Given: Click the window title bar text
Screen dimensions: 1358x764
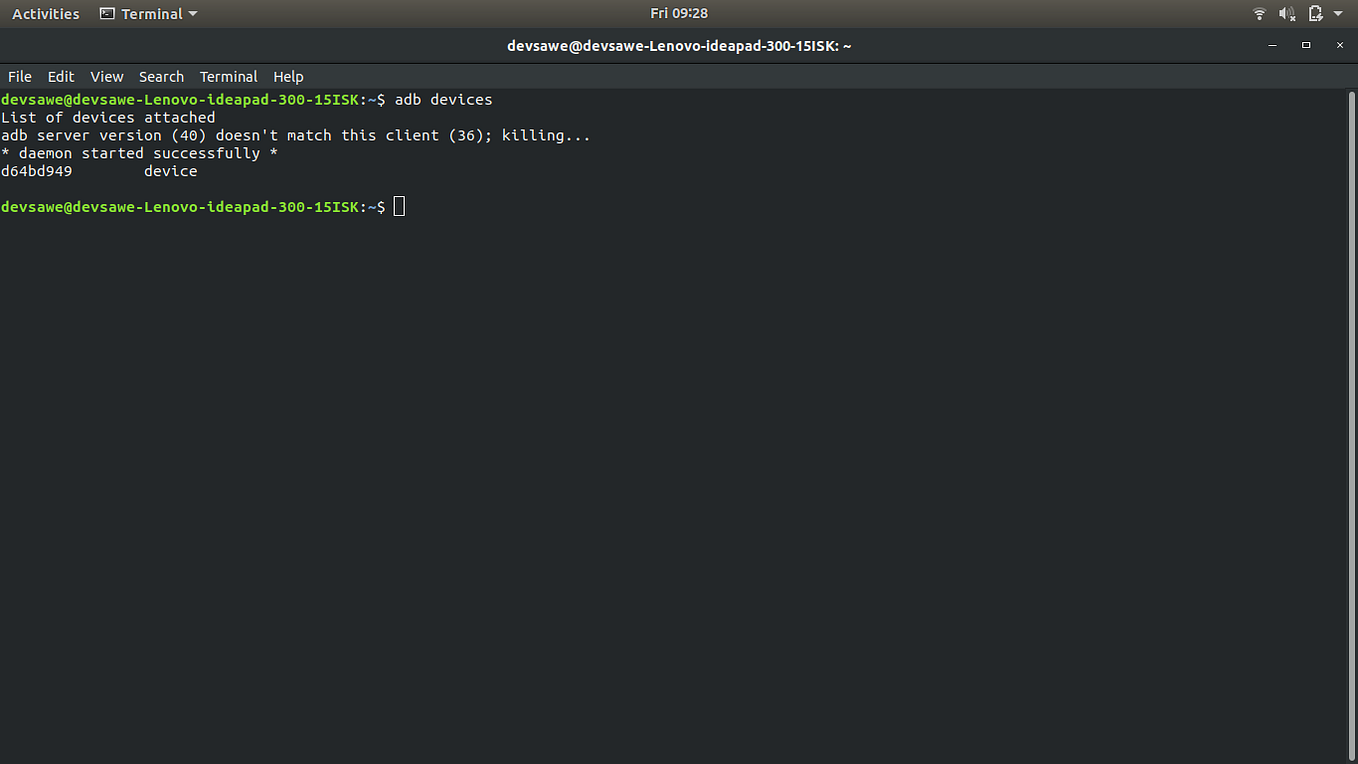Looking at the screenshot, I should 679,45.
